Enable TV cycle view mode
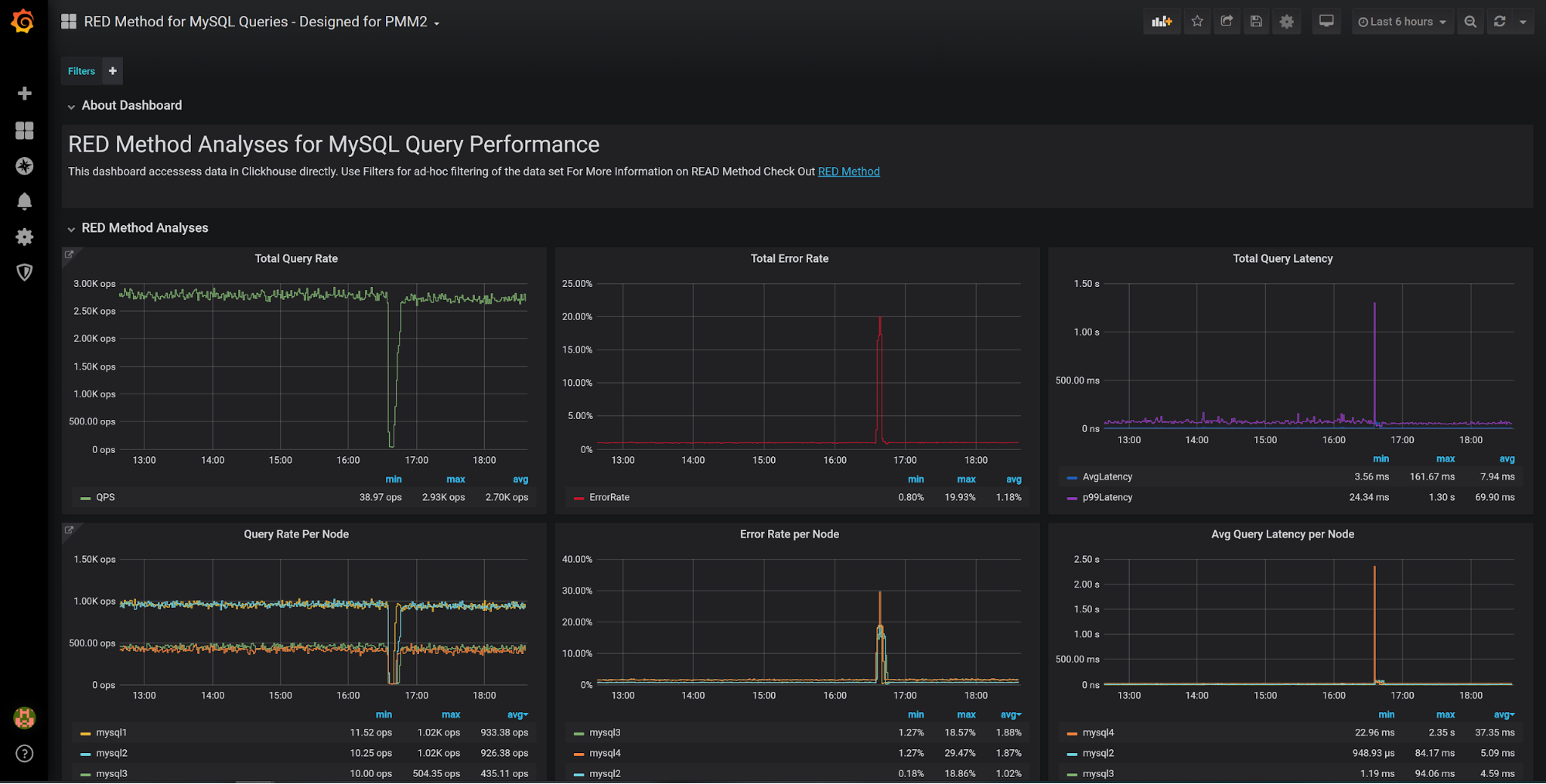The width and height of the screenshot is (1546, 784). point(1326,21)
